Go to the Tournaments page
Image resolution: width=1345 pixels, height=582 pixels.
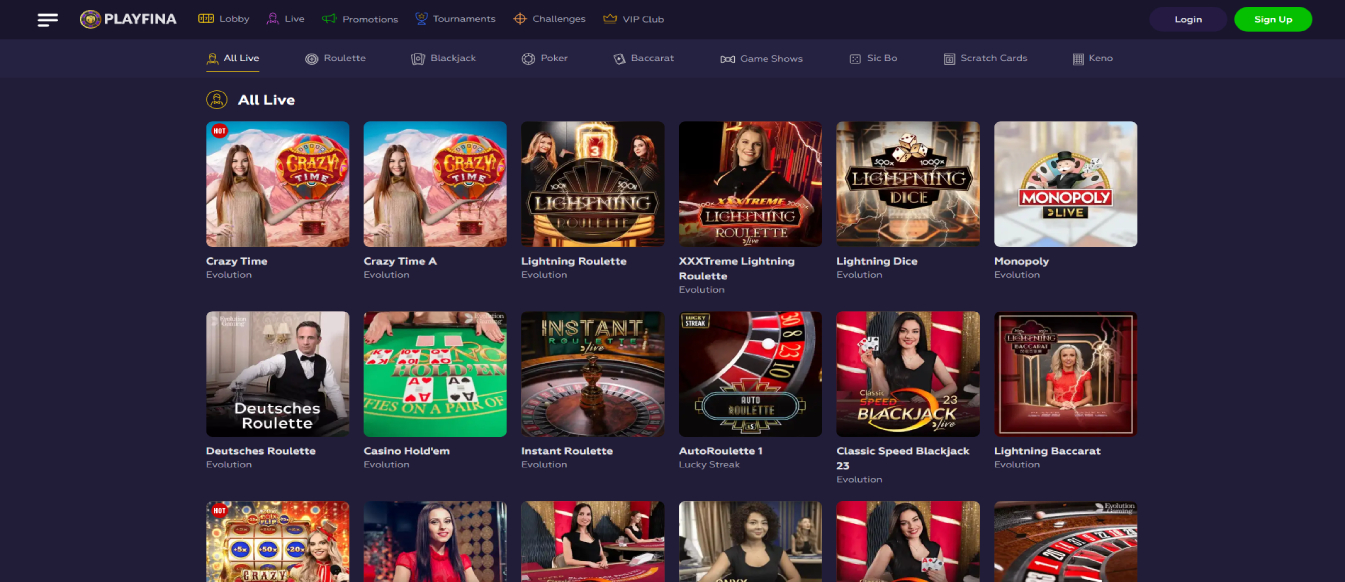coord(455,19)
